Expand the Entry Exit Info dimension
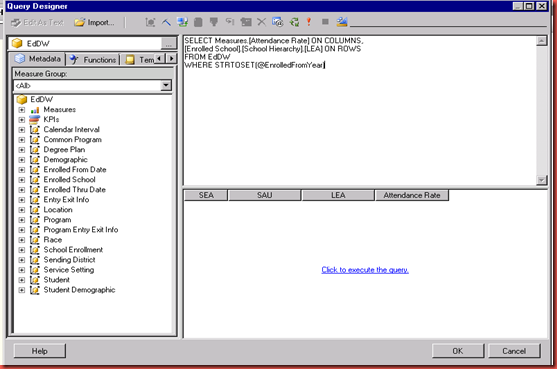The width and height of the screenshot is (557, 369). (22, 200)
